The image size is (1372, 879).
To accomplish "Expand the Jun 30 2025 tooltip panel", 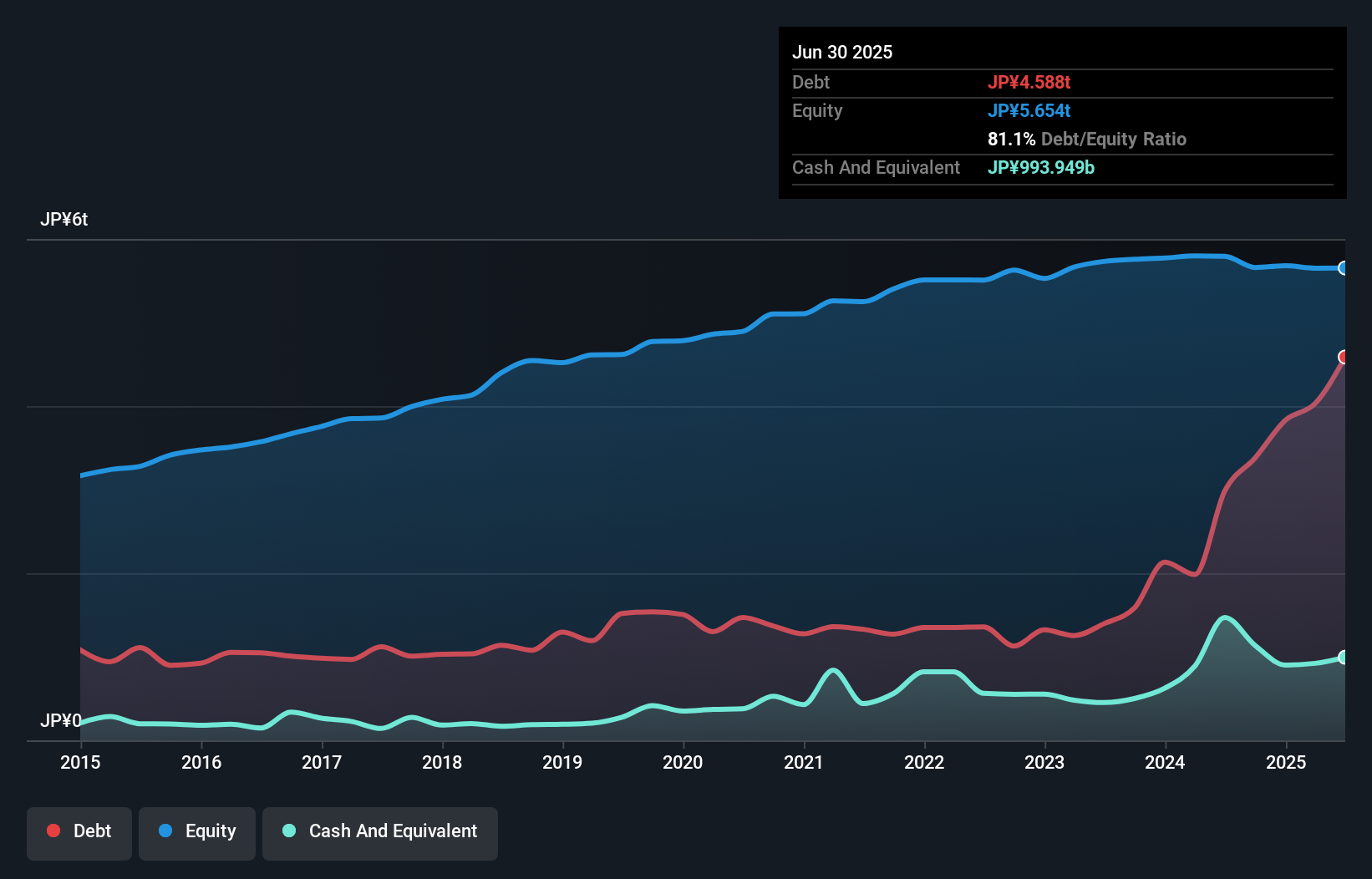I will coord(843,52).
